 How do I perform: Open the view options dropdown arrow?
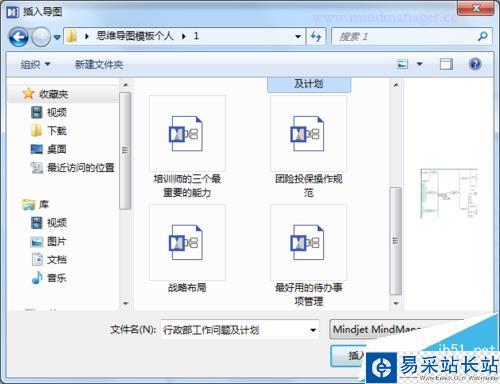(420, 64)
